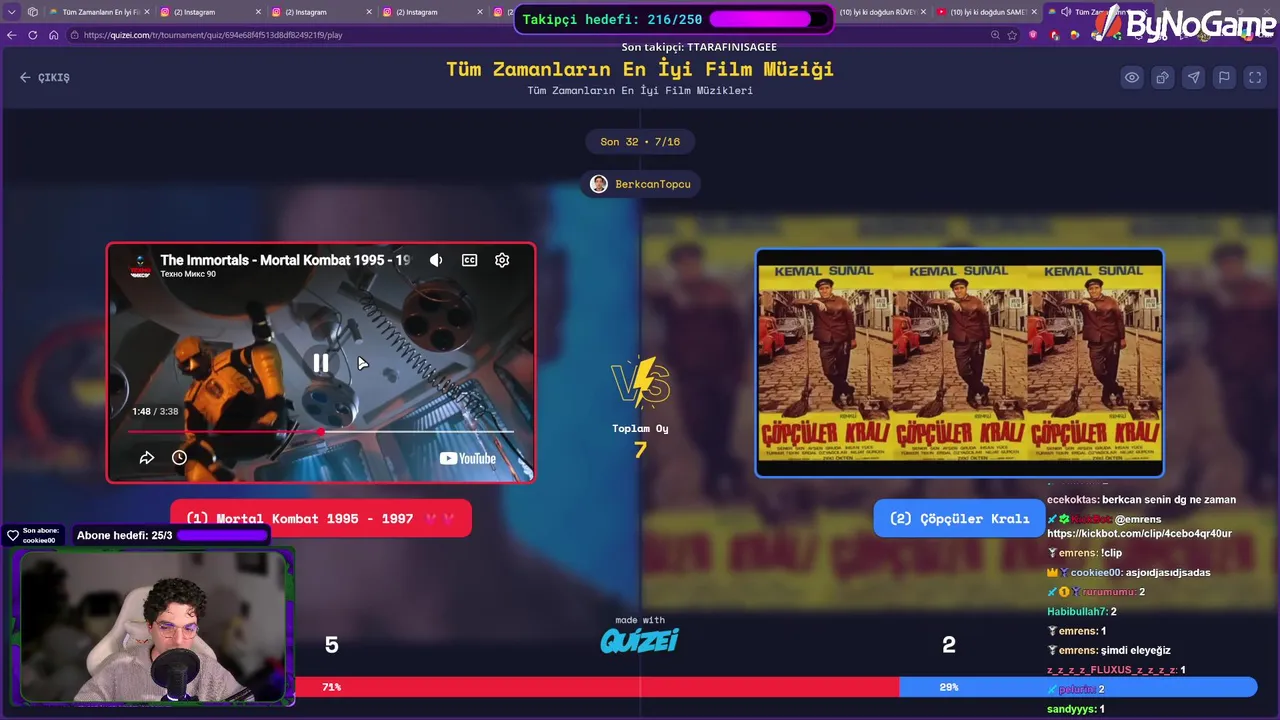This screenshot has width=1280, height=720.
Task: Click the site info icon before URL
Action: 76,35
